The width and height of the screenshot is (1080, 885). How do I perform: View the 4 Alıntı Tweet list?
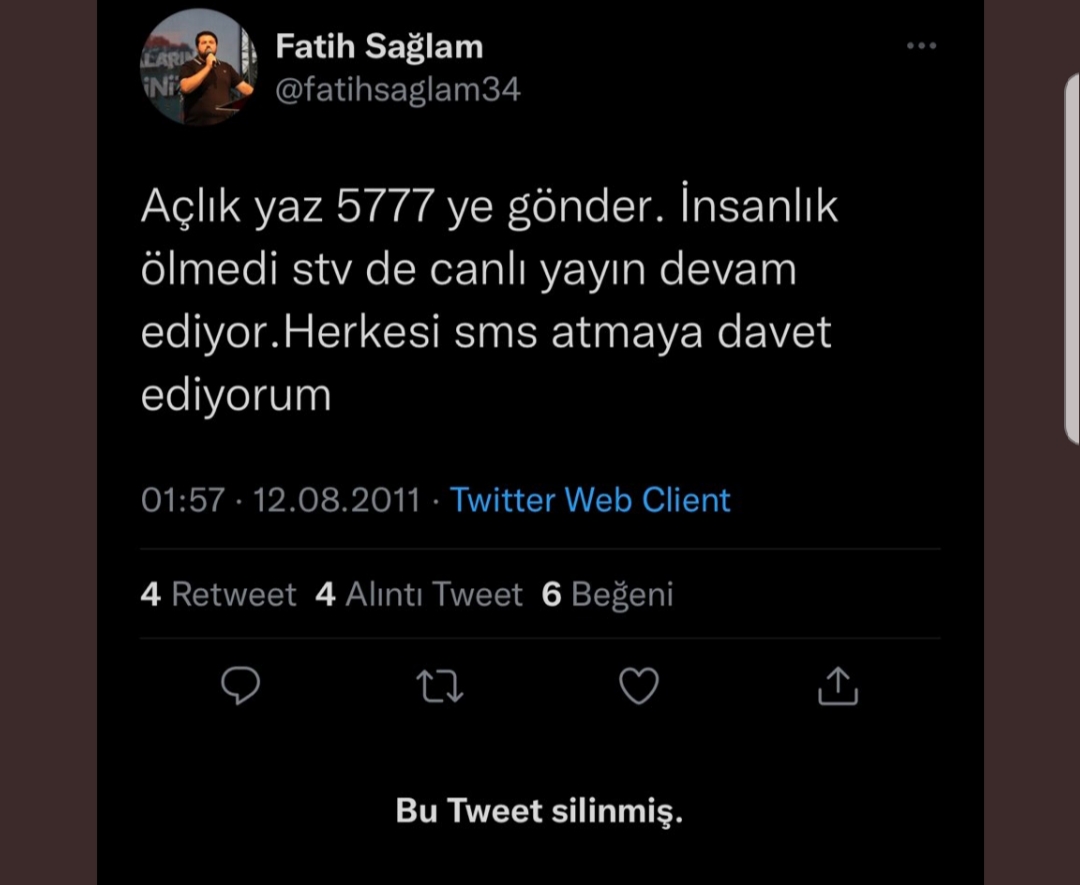point(419,594)
